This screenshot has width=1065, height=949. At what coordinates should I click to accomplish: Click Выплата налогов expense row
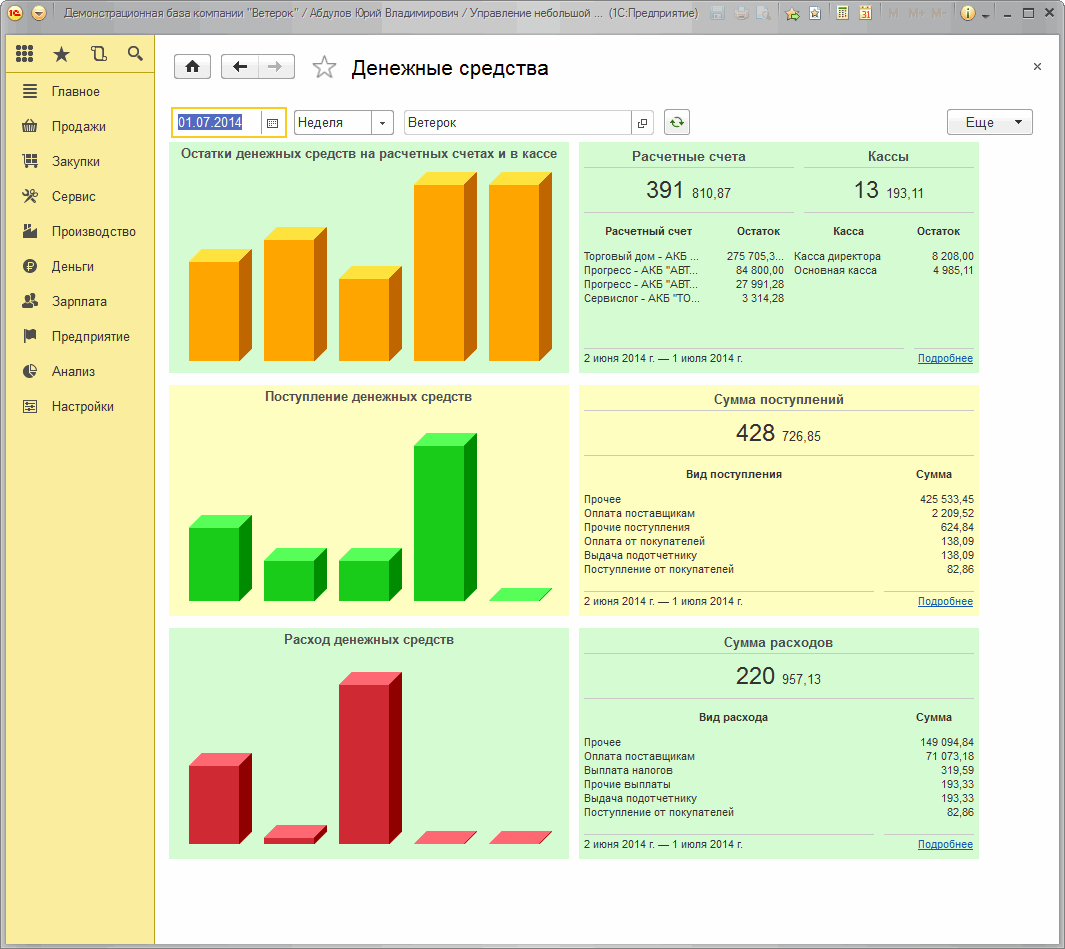click(x=778, y=770)
